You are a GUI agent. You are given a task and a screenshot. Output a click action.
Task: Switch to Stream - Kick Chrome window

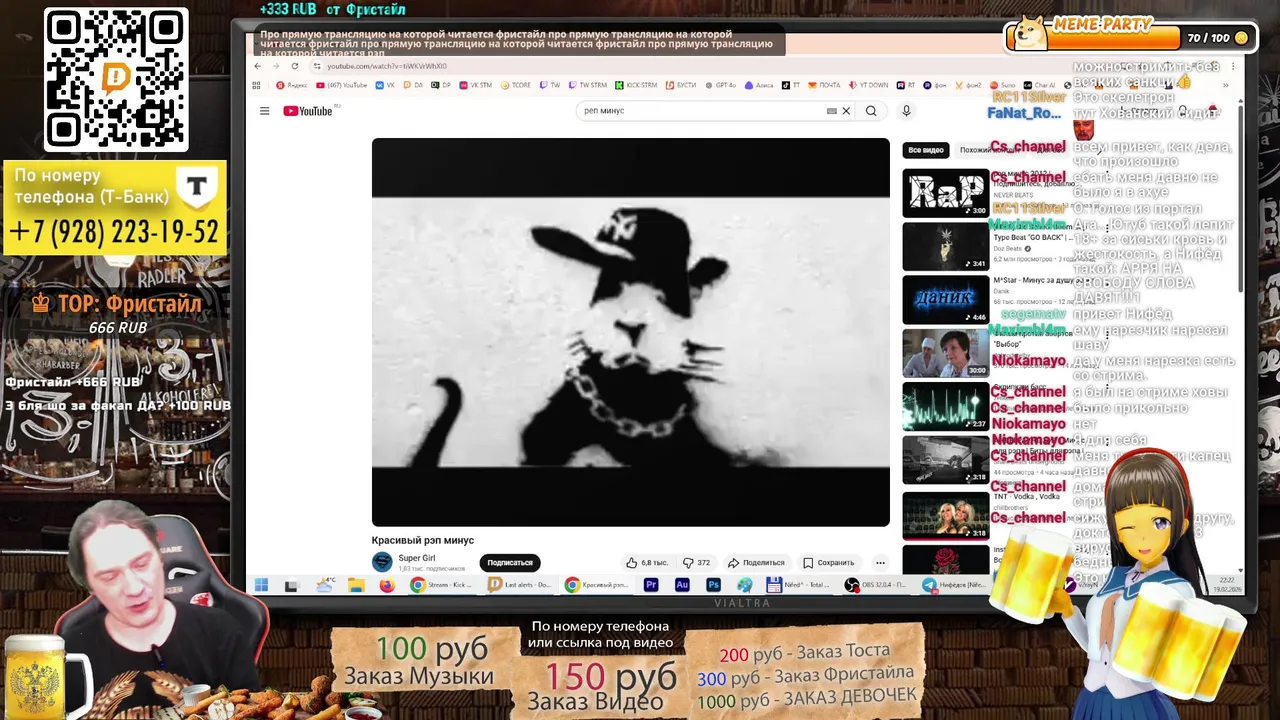coord(442,585)
